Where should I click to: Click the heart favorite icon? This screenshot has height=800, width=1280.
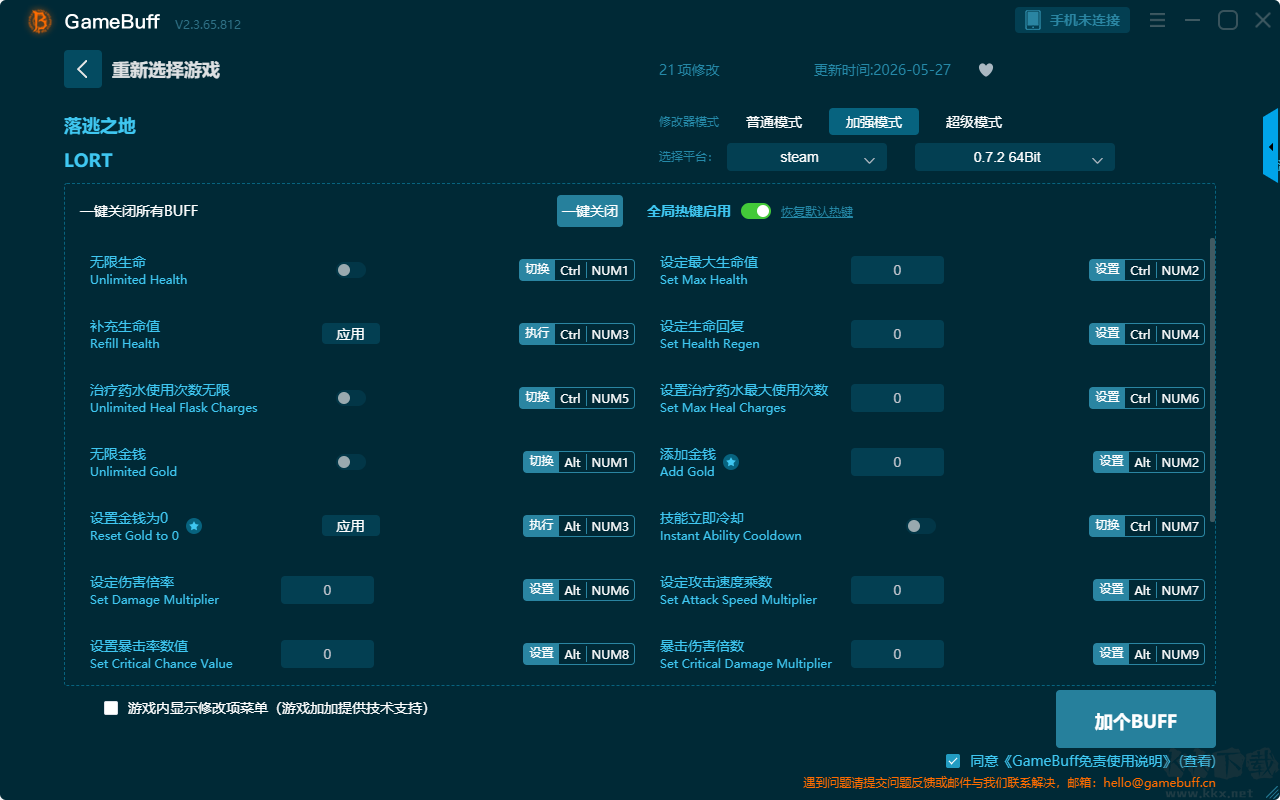(986, 70)
